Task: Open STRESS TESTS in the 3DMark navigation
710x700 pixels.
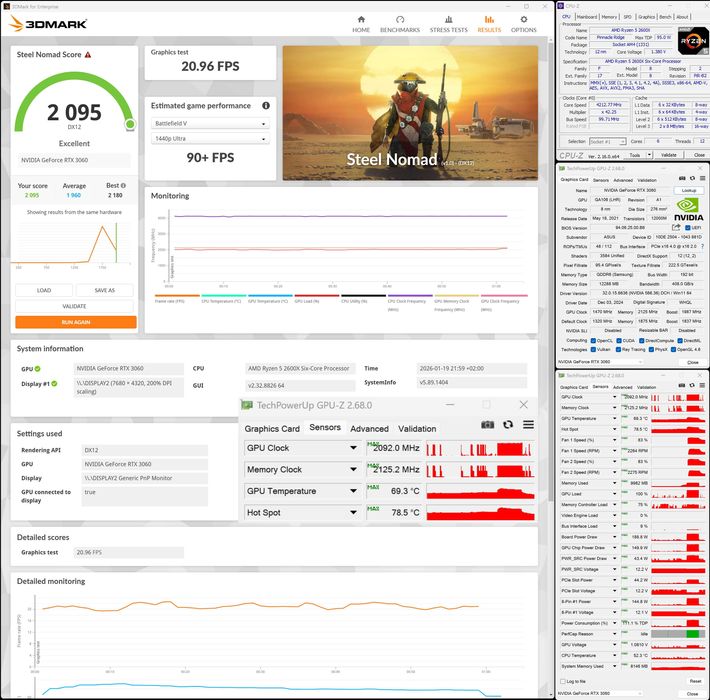Action: [449, 24]
